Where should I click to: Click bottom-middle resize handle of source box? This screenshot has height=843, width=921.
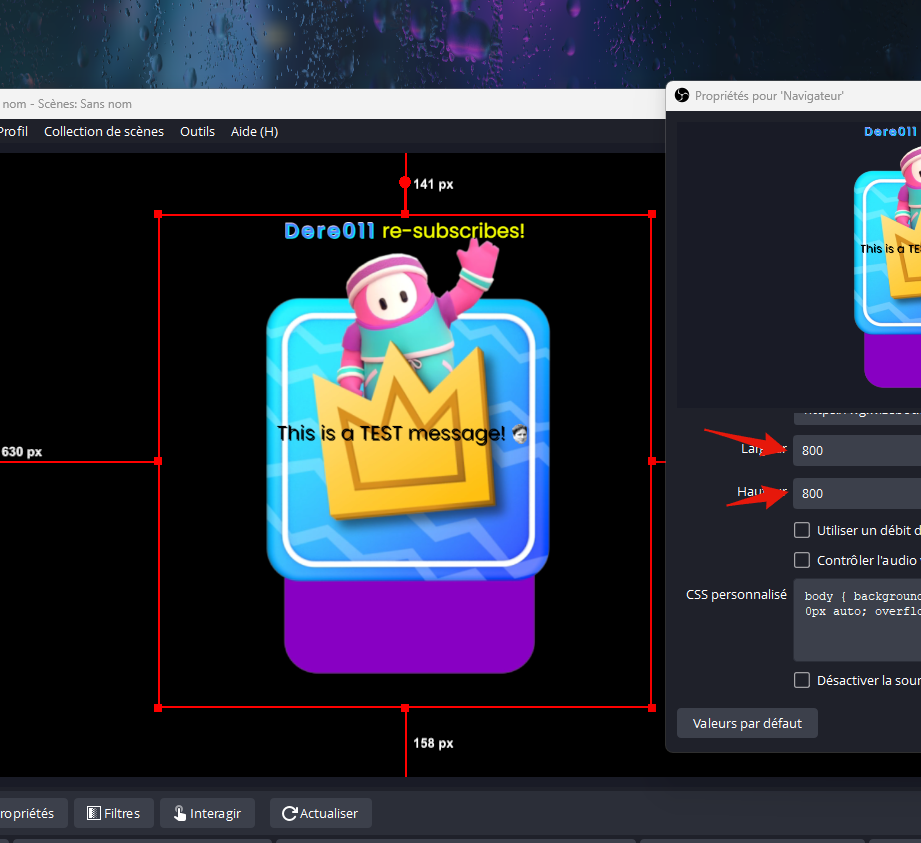(x=405, y=708)
